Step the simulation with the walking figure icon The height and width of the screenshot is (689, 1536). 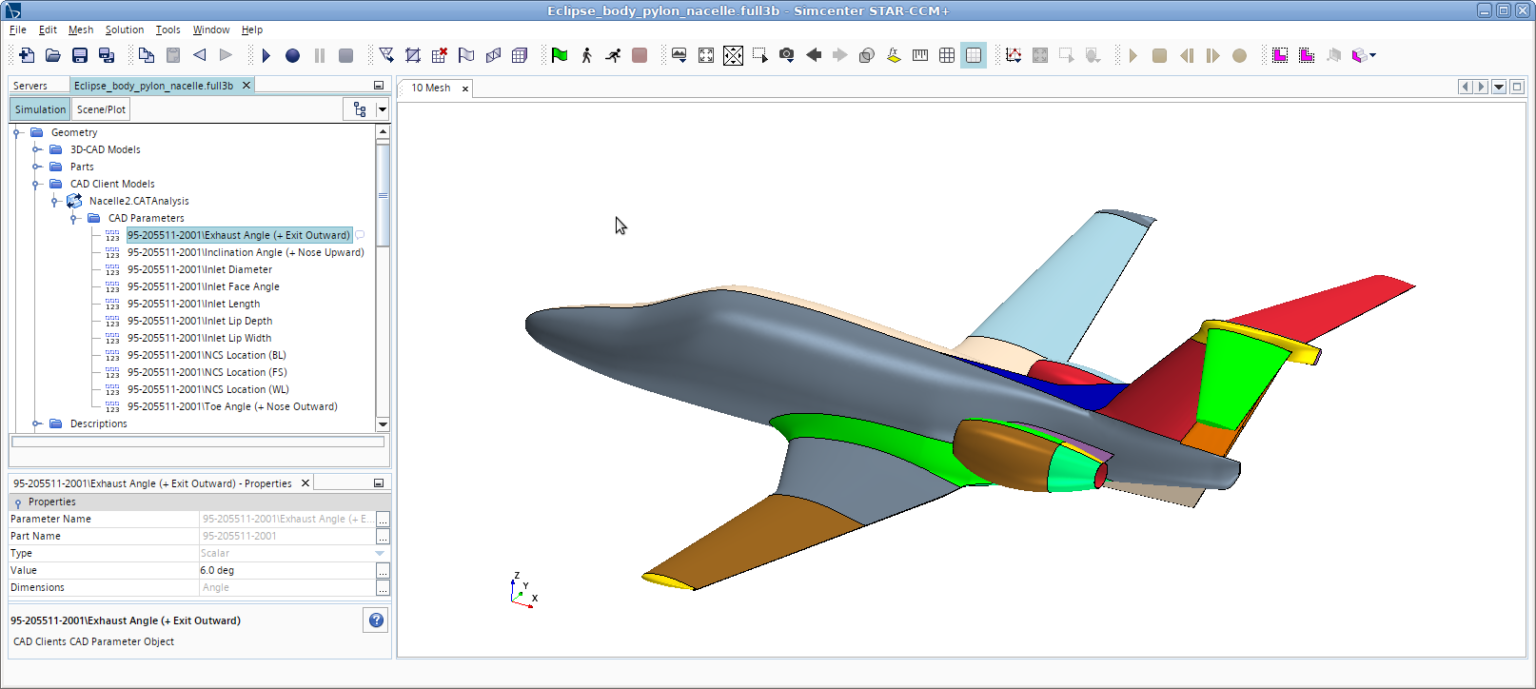coord(587,56)
